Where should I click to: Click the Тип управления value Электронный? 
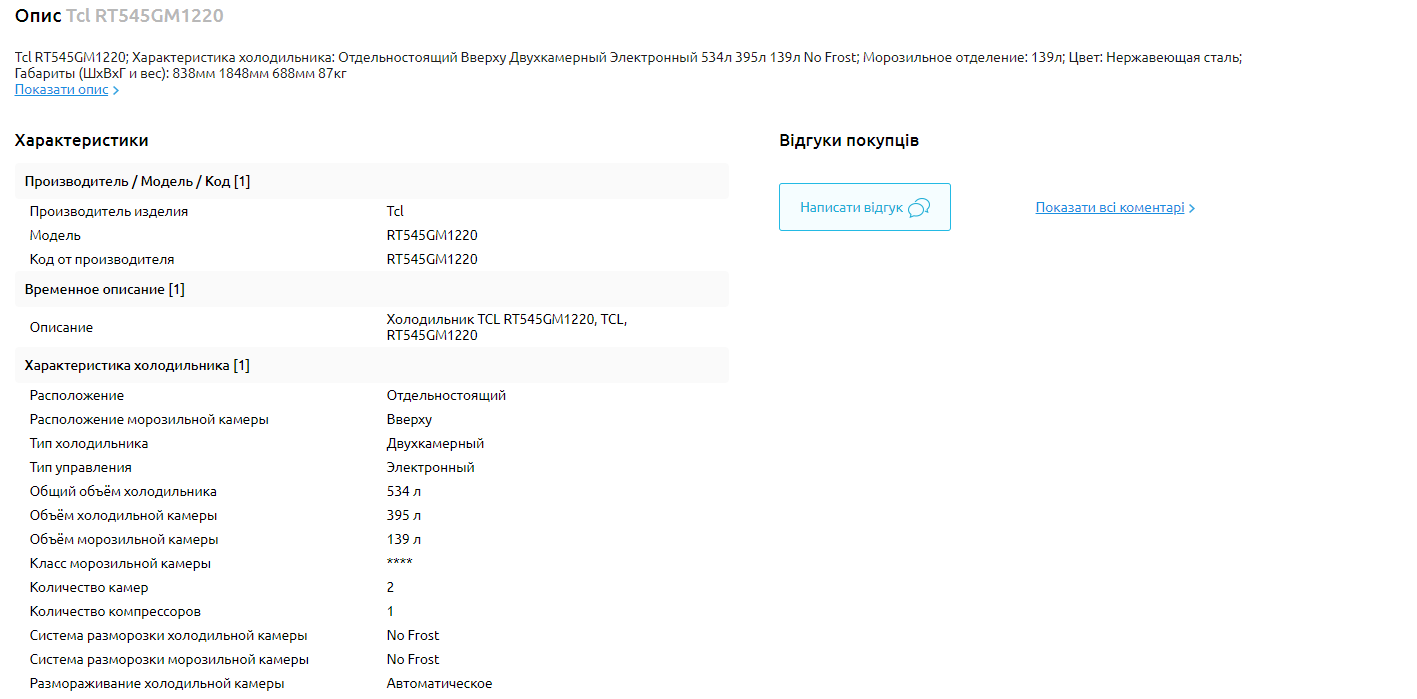tap(430, 467)
